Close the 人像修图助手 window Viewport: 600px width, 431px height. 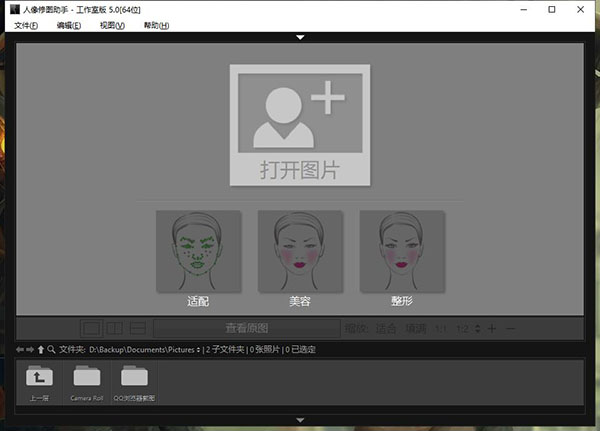click(580, 10)
